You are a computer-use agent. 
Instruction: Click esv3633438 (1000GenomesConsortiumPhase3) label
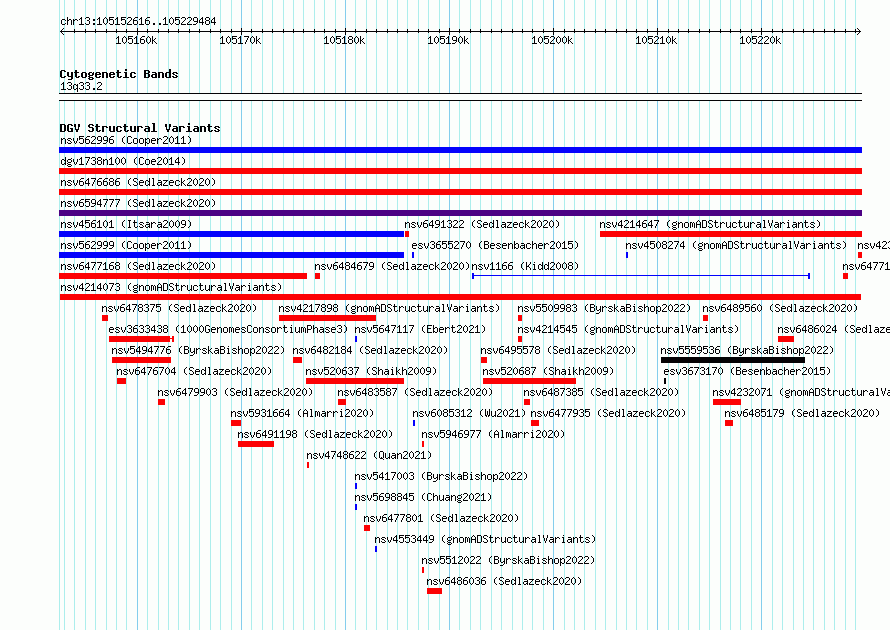coord(228,329)
